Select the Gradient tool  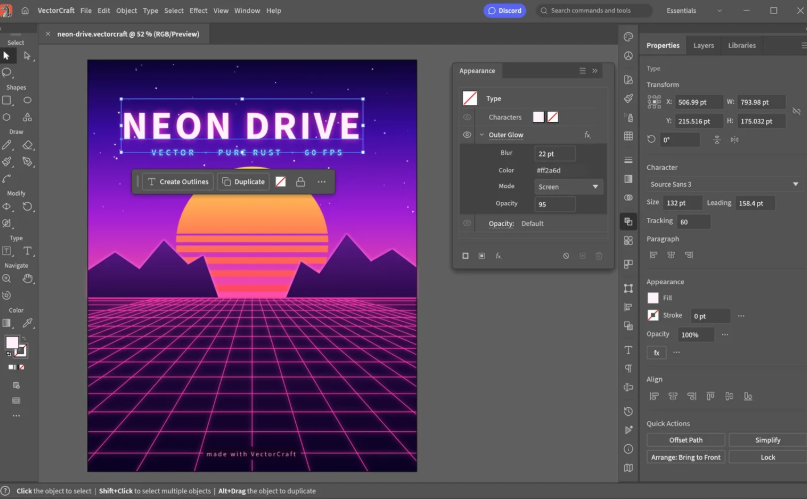click(x=7, y=323)
